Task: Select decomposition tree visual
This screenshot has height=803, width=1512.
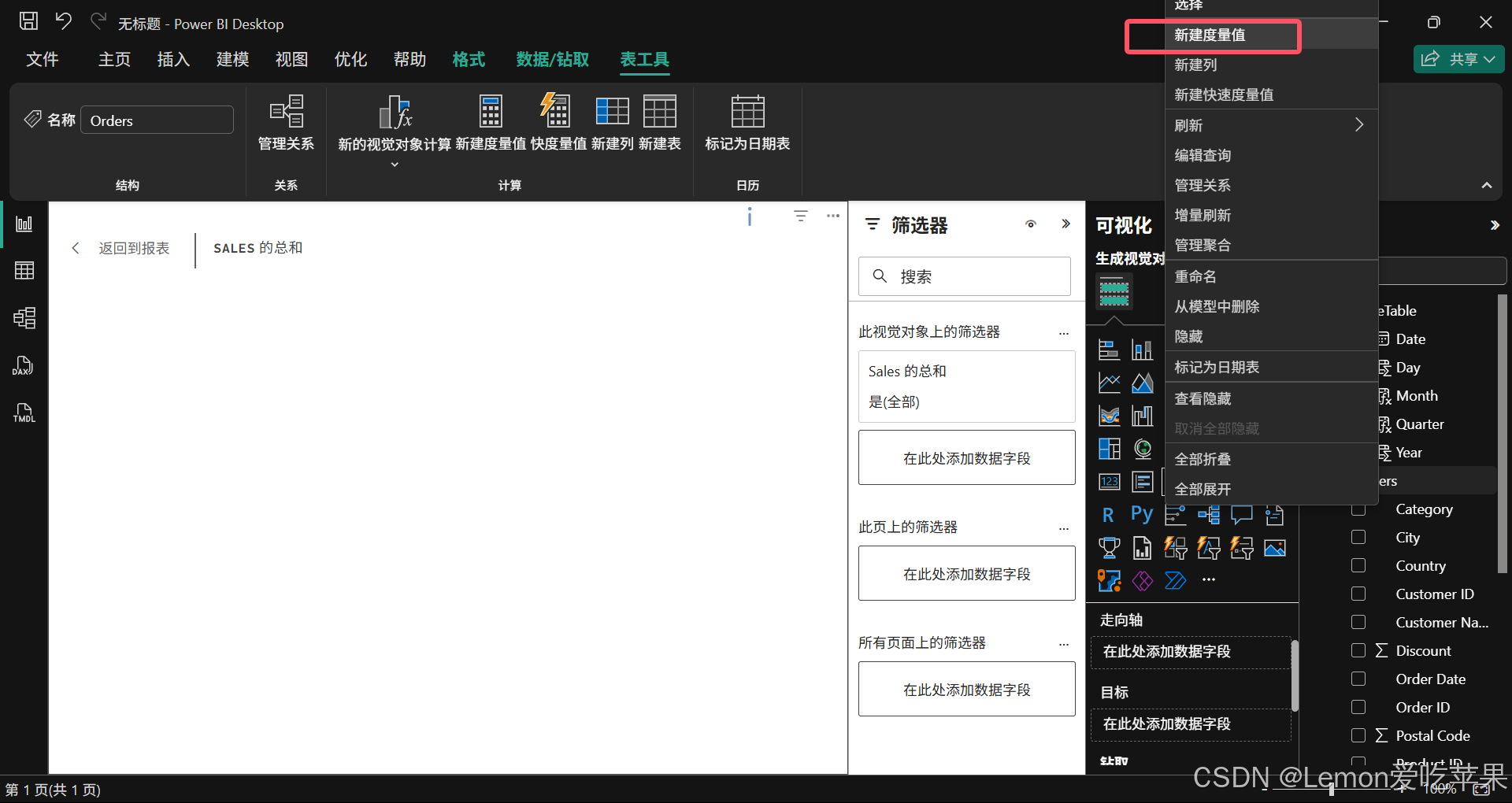Action: tap(1208, 515)
